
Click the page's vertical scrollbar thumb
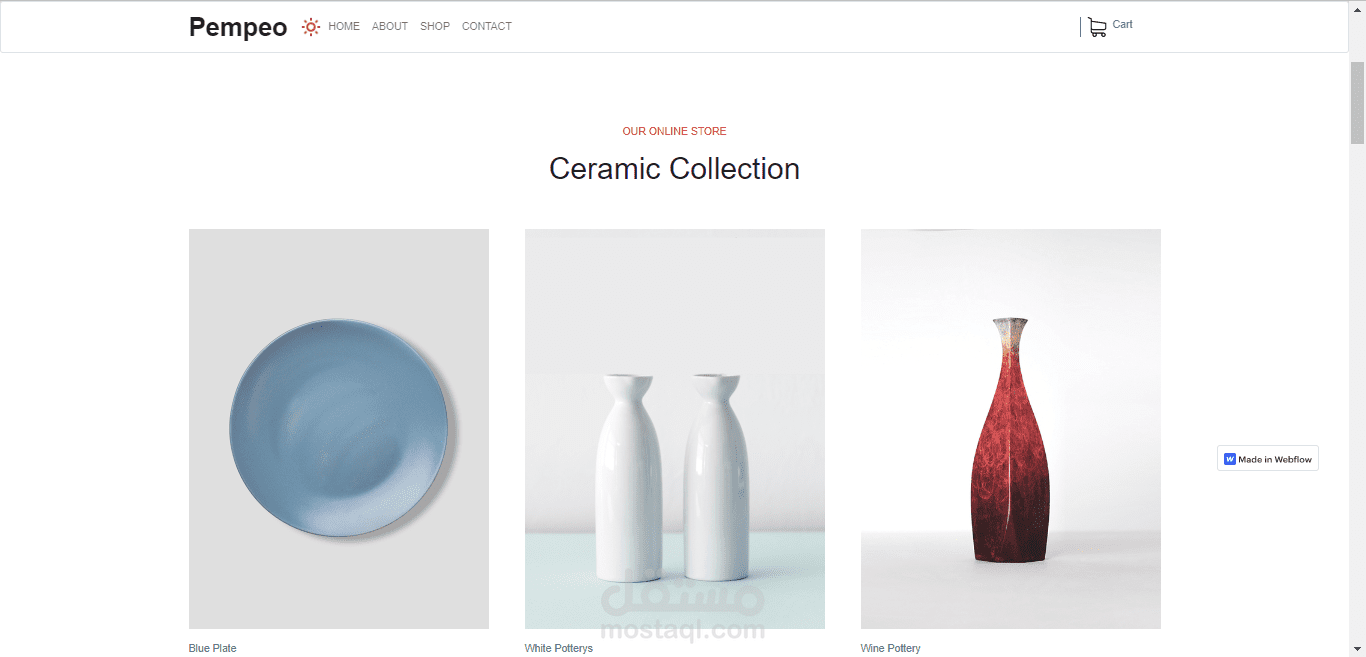pyautogui.click(x=1357, y=102)
